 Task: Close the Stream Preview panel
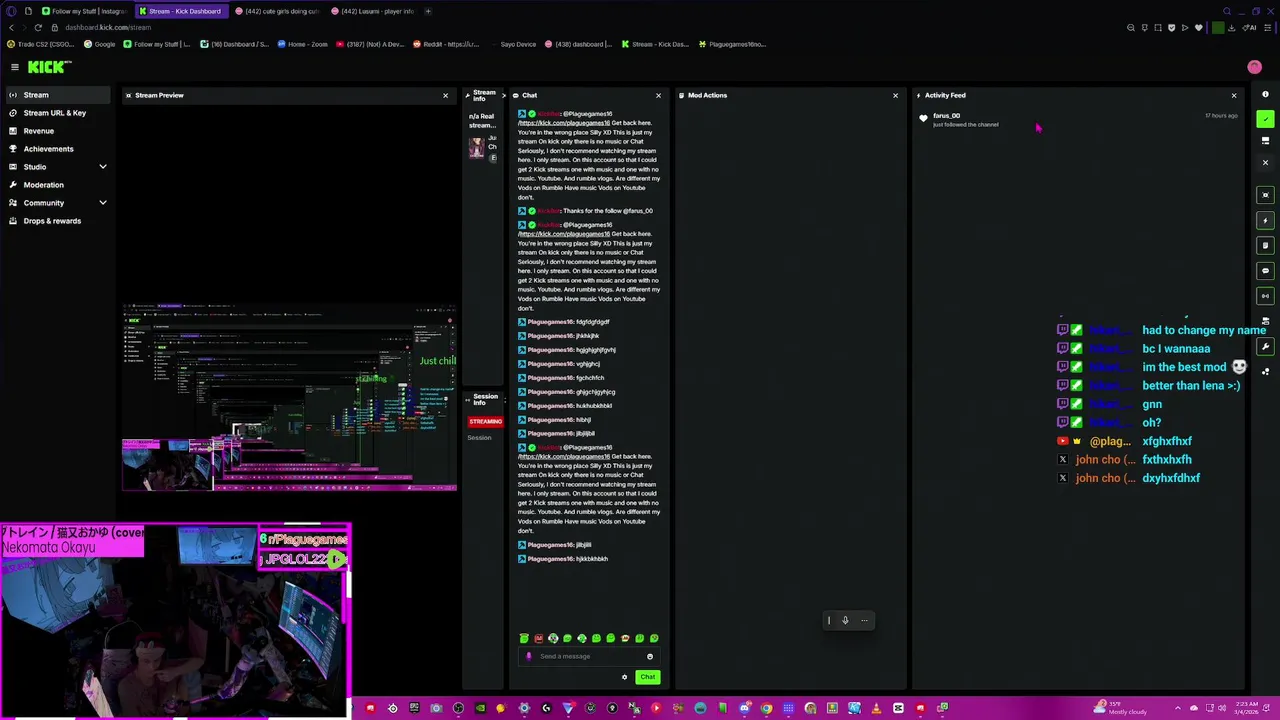pyautogui.click(x=445, y=95)
